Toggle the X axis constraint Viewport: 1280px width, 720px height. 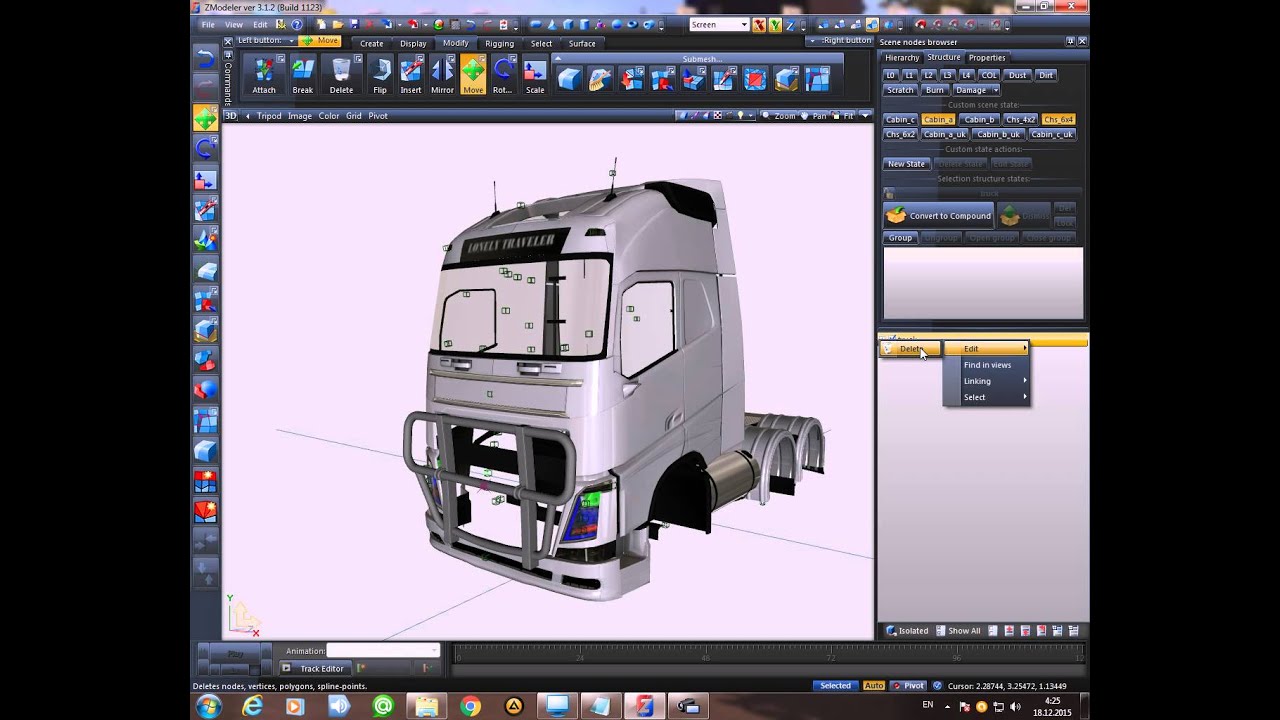(759, 24)
